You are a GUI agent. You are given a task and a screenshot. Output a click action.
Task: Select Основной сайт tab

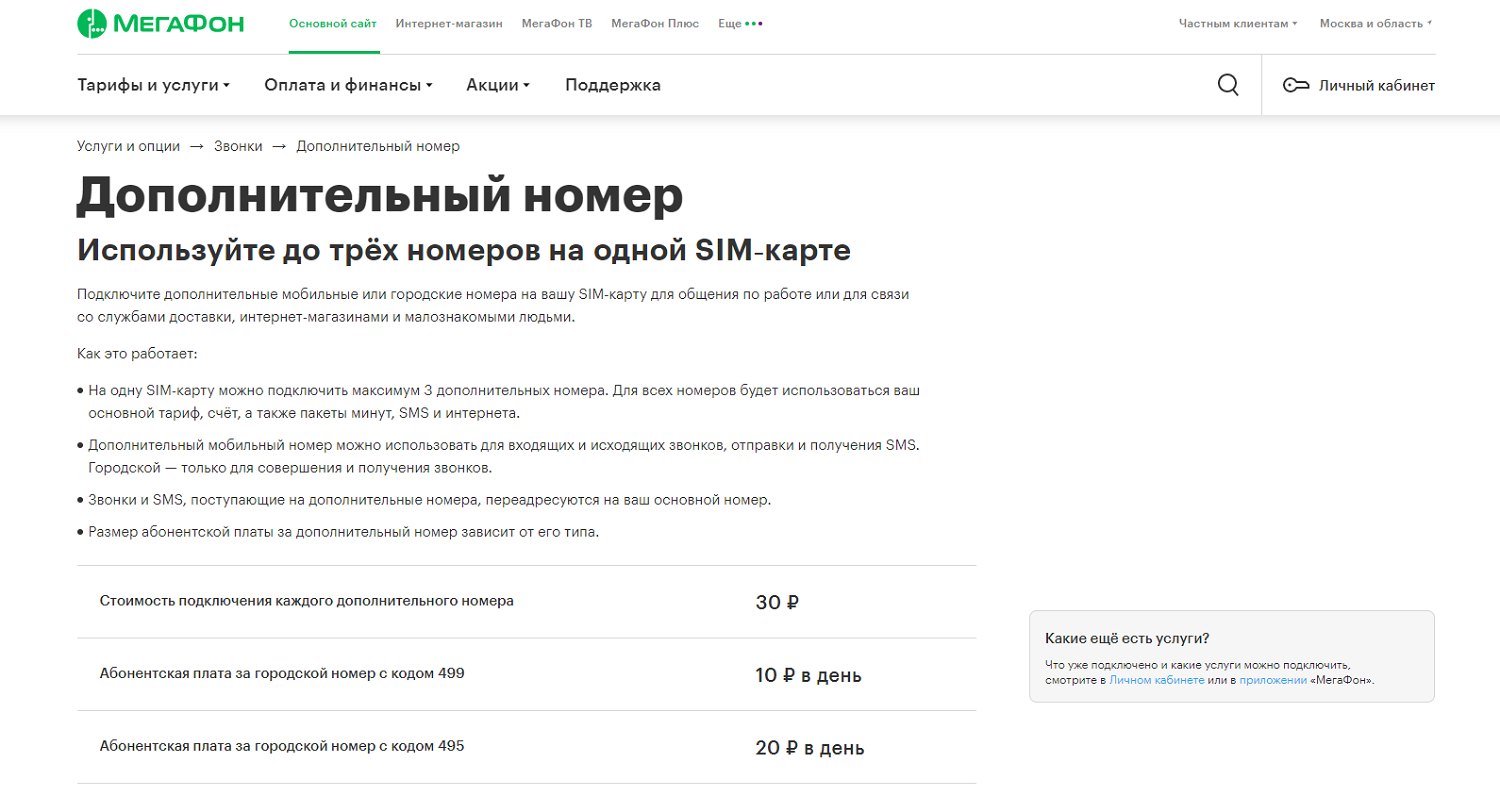(x=333, y=23)
